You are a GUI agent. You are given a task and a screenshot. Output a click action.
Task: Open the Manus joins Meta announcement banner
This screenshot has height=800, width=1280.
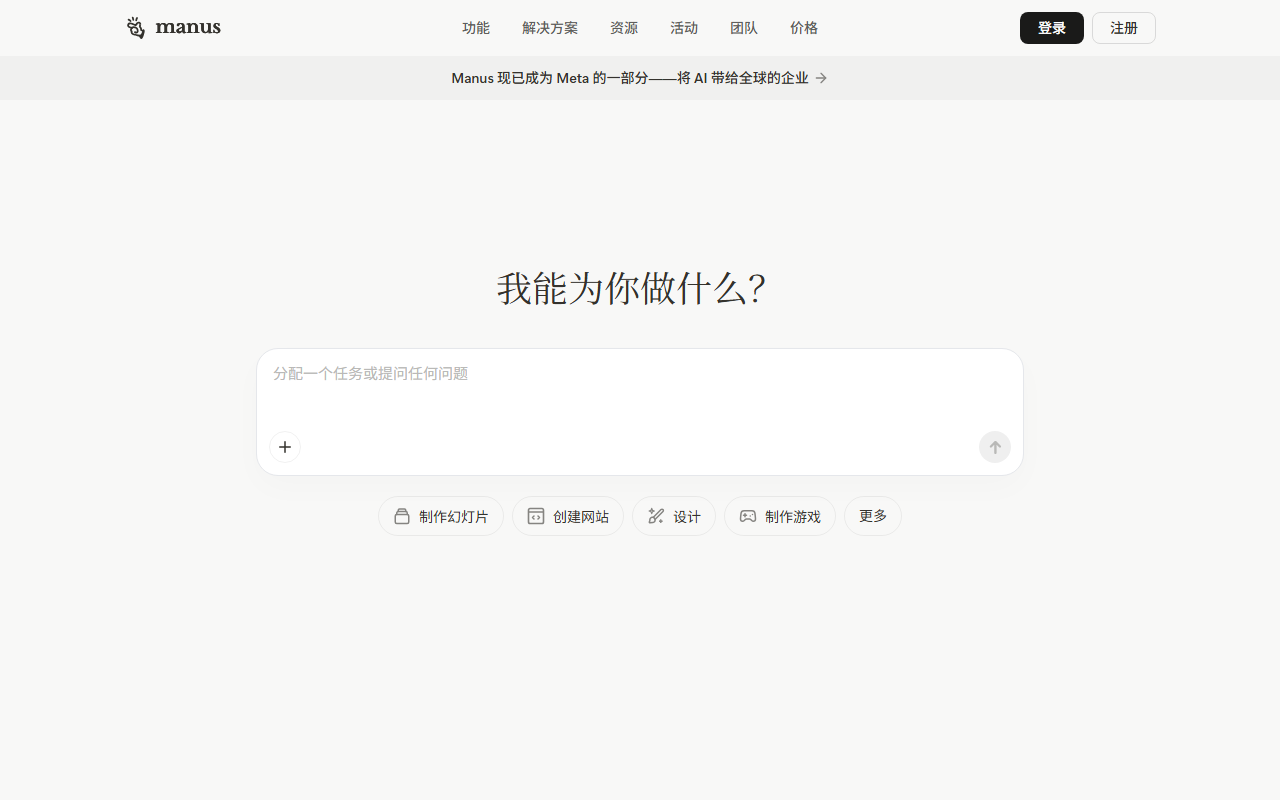[640, 78]
